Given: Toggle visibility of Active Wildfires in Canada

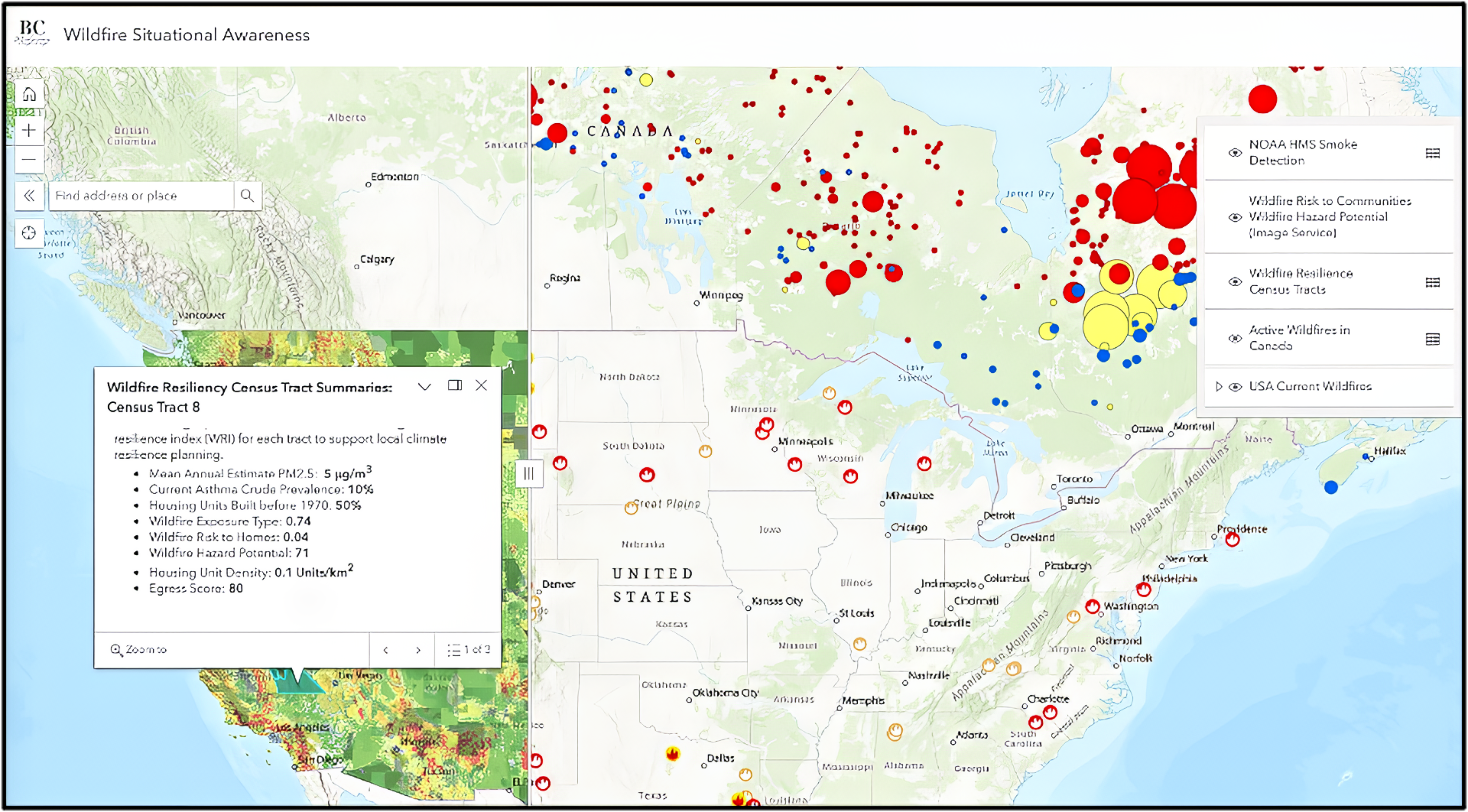Looking at the screenshot, I should tap(1234, 338).
